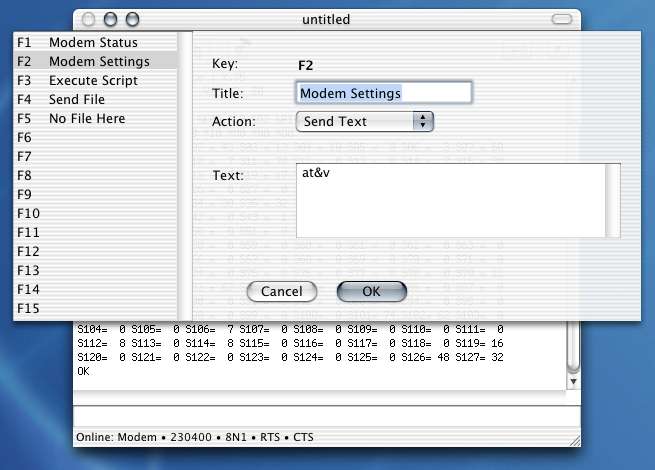Select F5 No File Here
The width and height of the screenshot is (655, 470).
tap(93, 119)
